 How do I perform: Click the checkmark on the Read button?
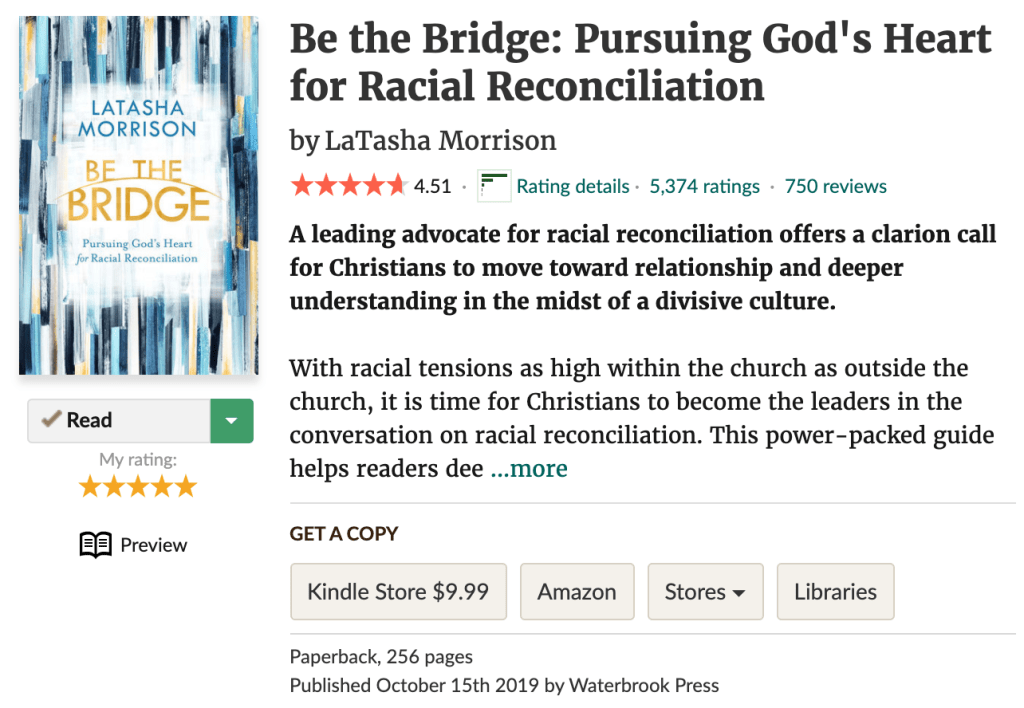click(50, 420)
